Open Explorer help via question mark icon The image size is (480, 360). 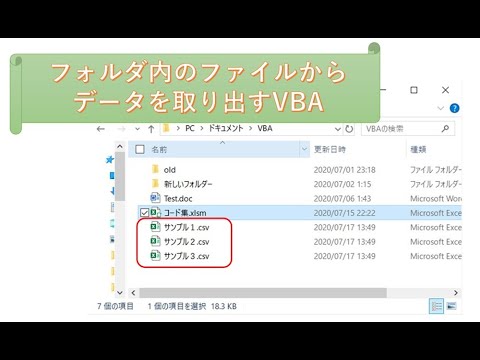click(x=454, y=108)
